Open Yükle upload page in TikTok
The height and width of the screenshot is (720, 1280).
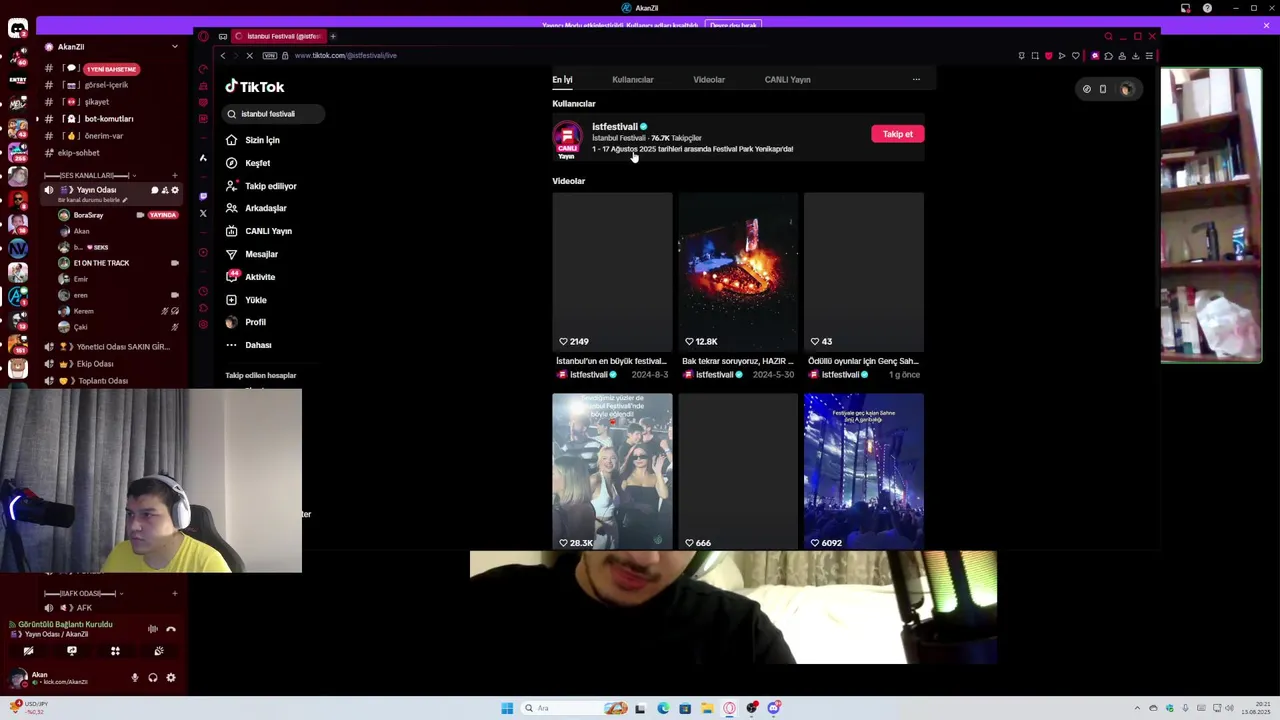tap(246, 300)
